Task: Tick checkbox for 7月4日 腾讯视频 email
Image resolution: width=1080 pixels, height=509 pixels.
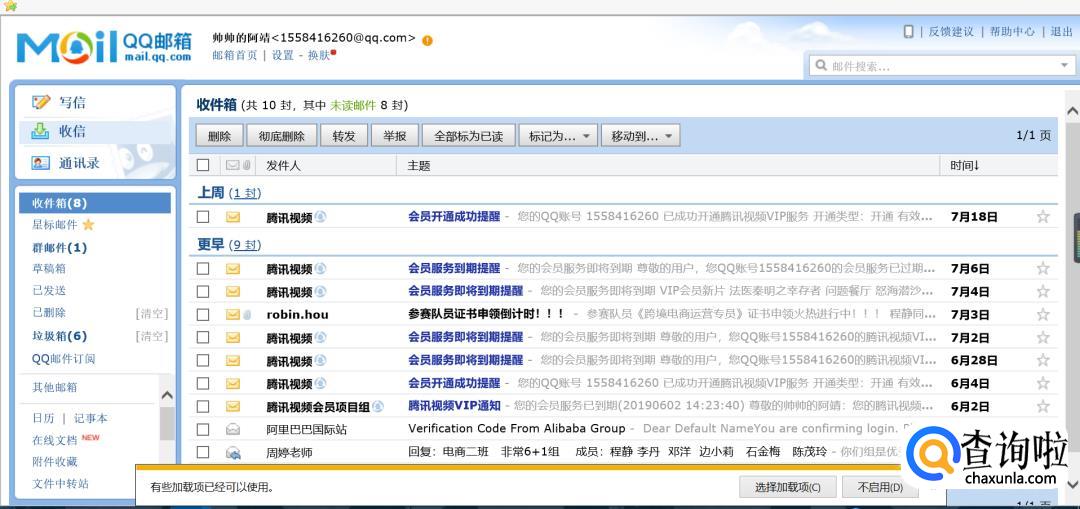Action: click(x=202, y=291)
